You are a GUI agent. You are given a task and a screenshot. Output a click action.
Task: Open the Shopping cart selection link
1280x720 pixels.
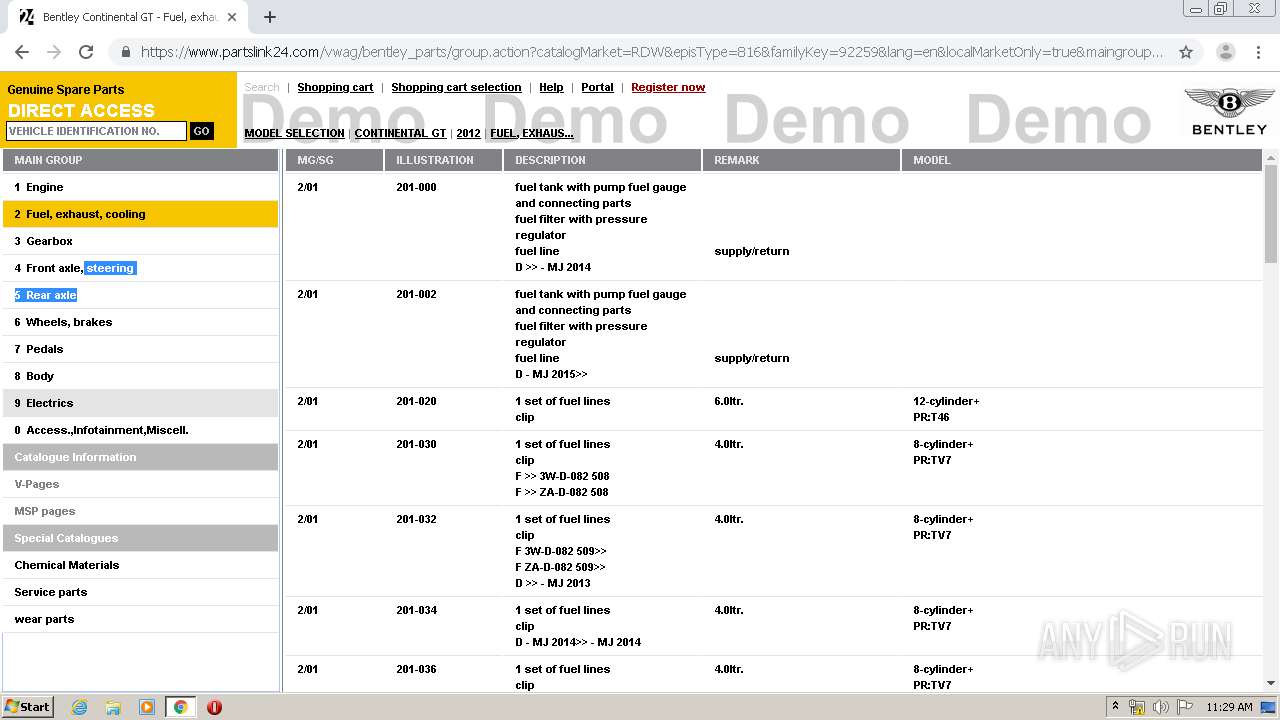(x=456, y=87)
